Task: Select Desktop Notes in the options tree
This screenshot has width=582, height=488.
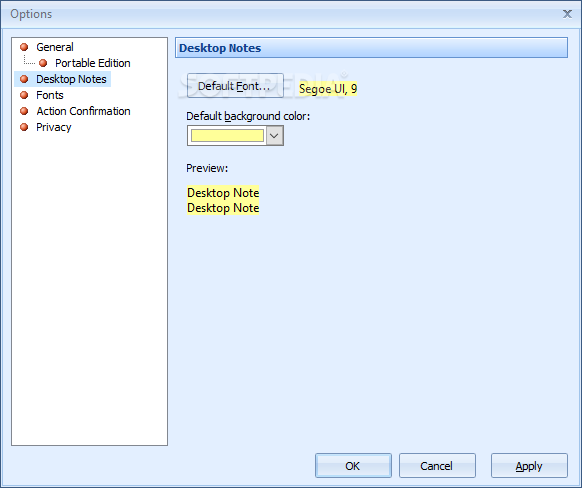Action: point(71,79)
